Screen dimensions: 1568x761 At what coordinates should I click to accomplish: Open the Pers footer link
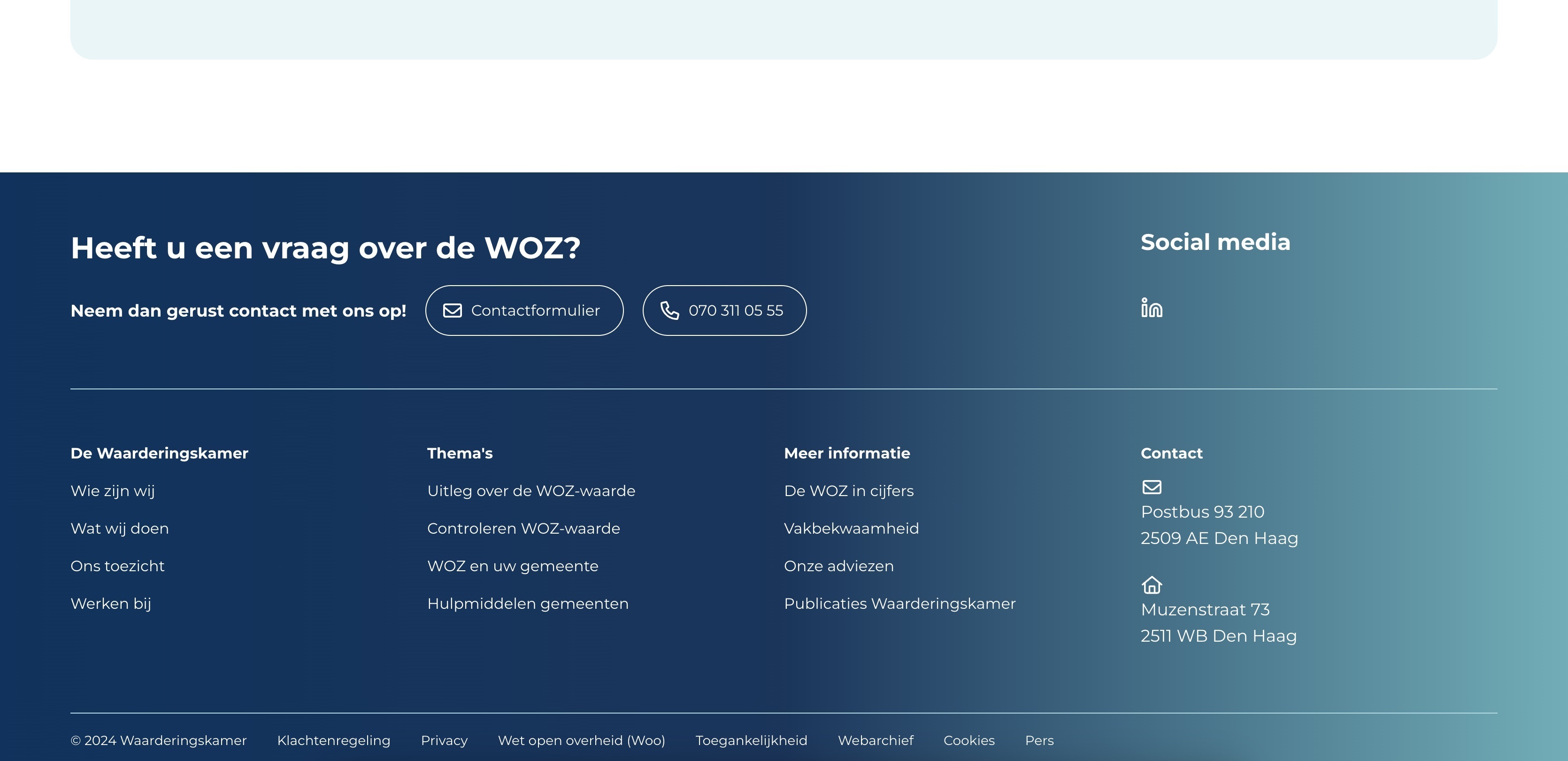coord(1039,740)
